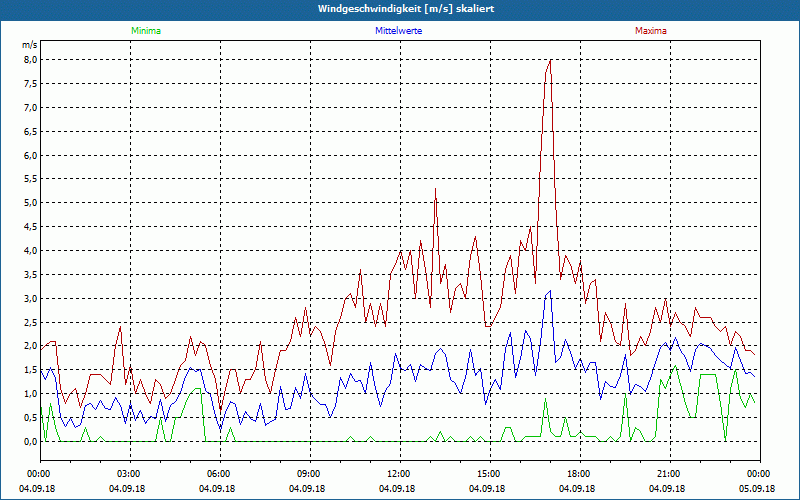The width and height of the screenshot is (800, 500).
Task: Click the '18:00' time axis label
Action: [579, 474]
